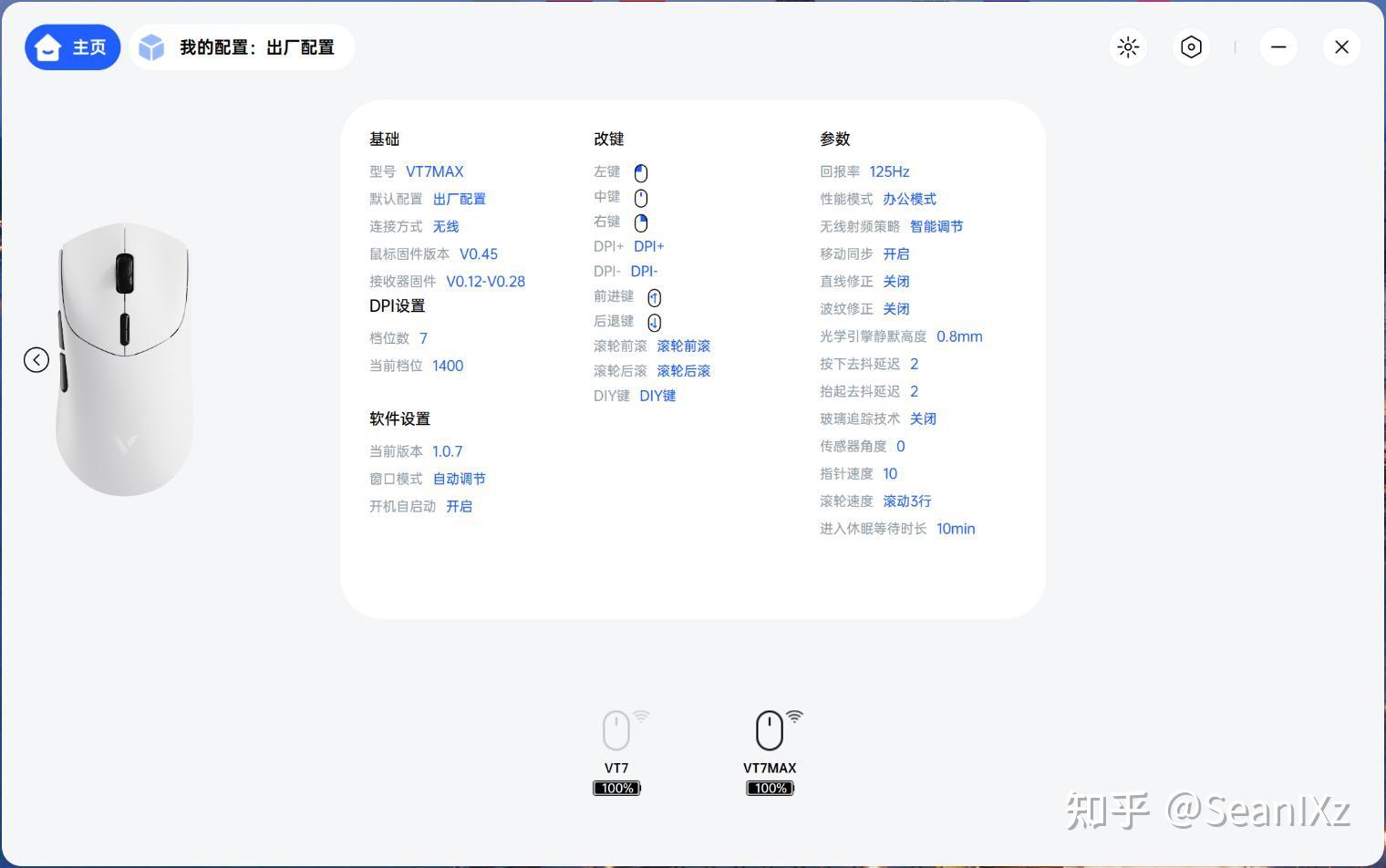Open the theme brightness icon top right
Image resolution: width=1386 pixels, height=868 pixels.
[1128, 46]
